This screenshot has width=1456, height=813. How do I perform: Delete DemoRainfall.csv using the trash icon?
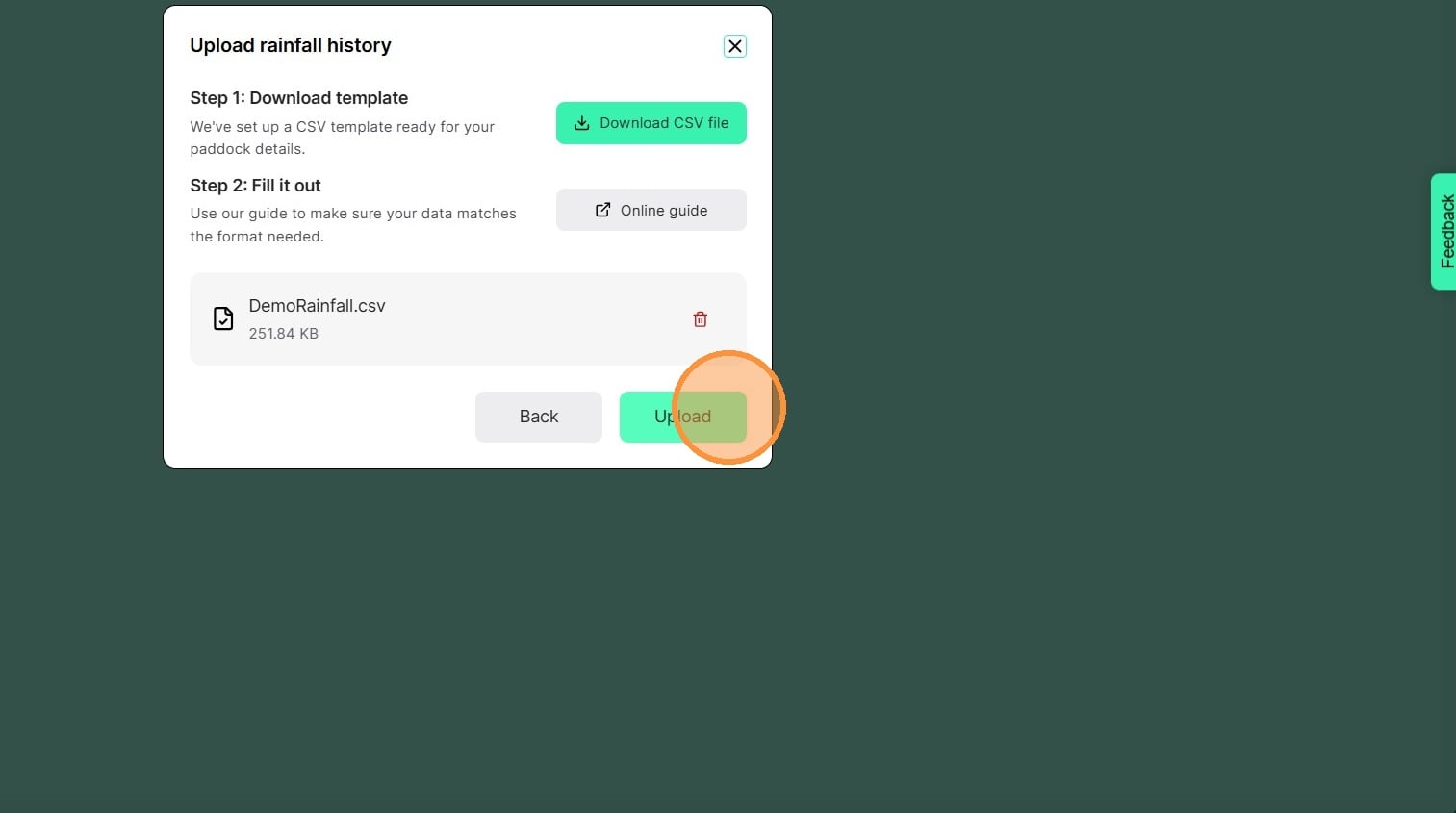[700, 319]
